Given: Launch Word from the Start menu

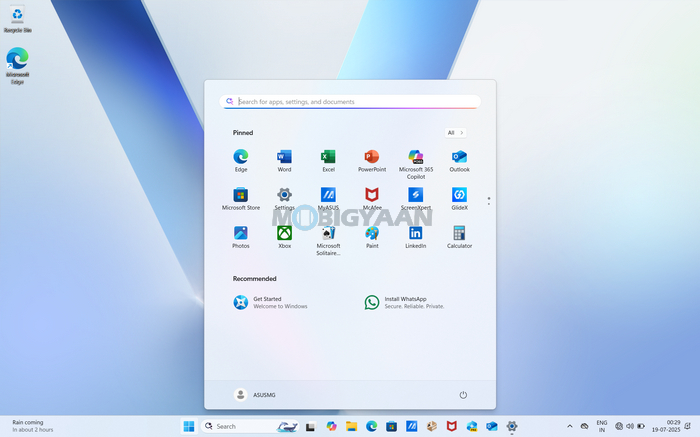Looking at the screenshot, I should tap(284, 161).
